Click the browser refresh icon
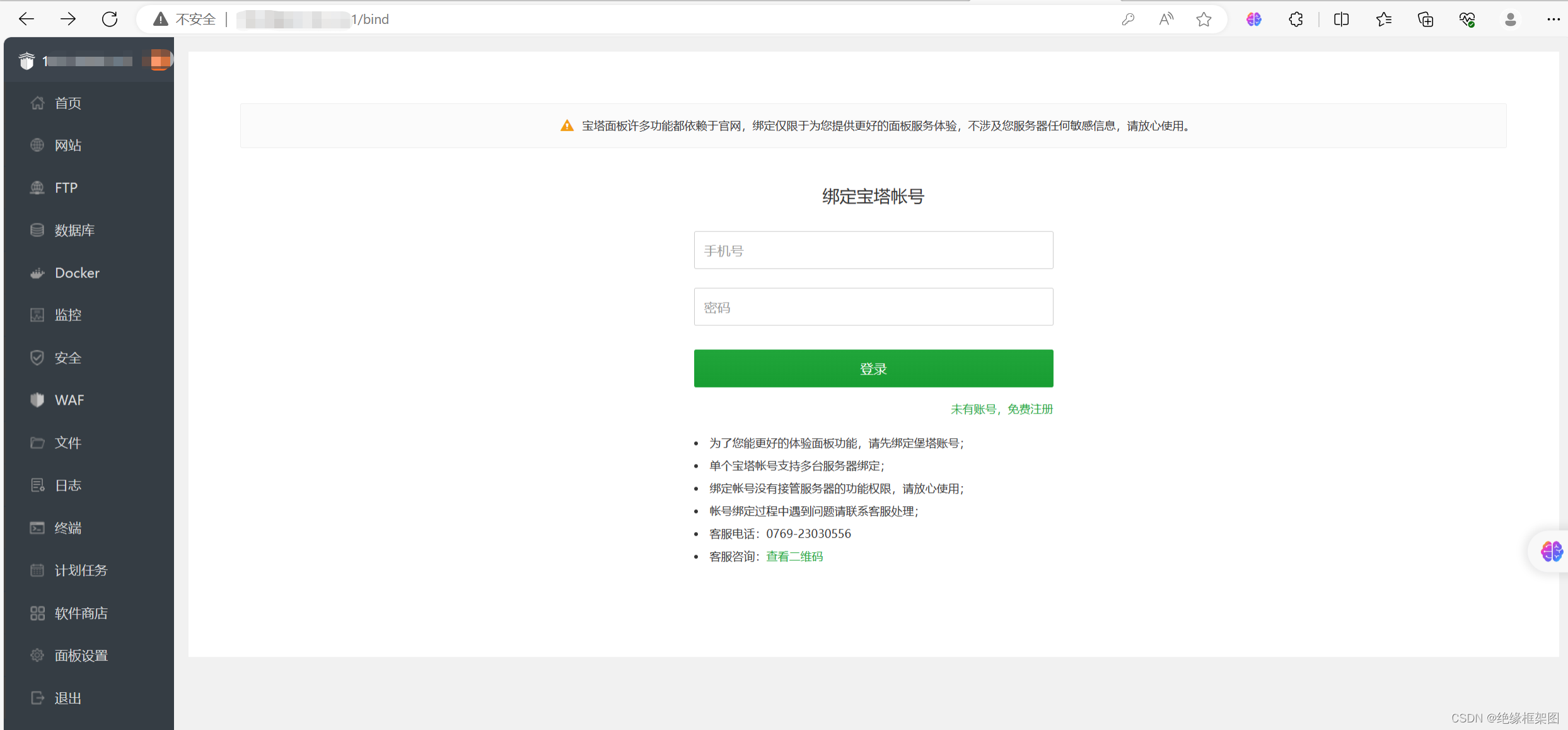1568x730 pixels. (x=110, y=20)
